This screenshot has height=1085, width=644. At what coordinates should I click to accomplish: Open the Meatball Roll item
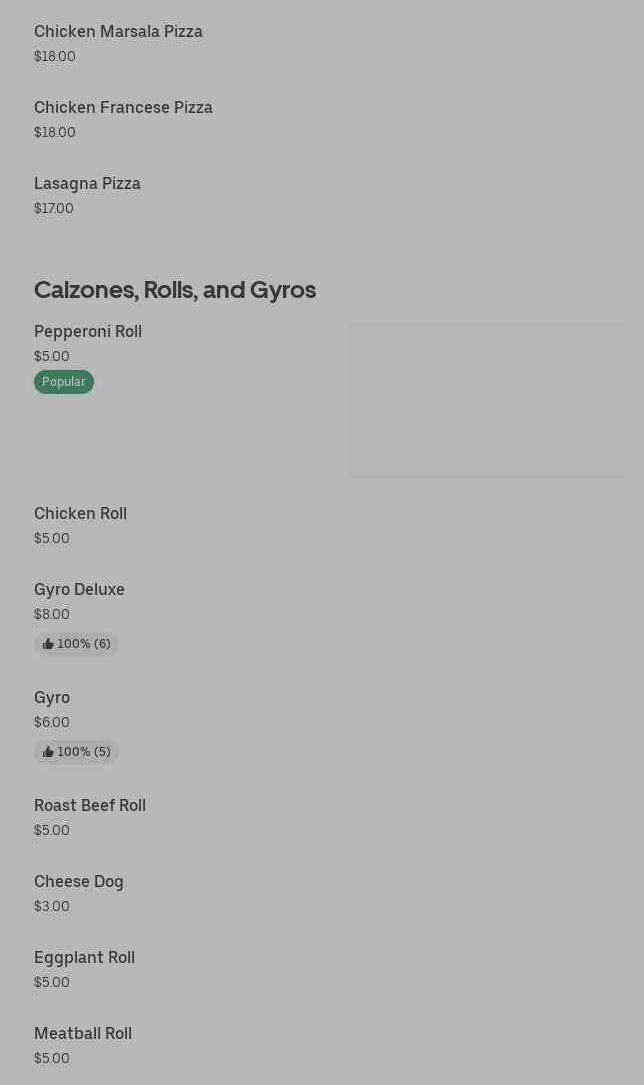[x=83, y=1034]
